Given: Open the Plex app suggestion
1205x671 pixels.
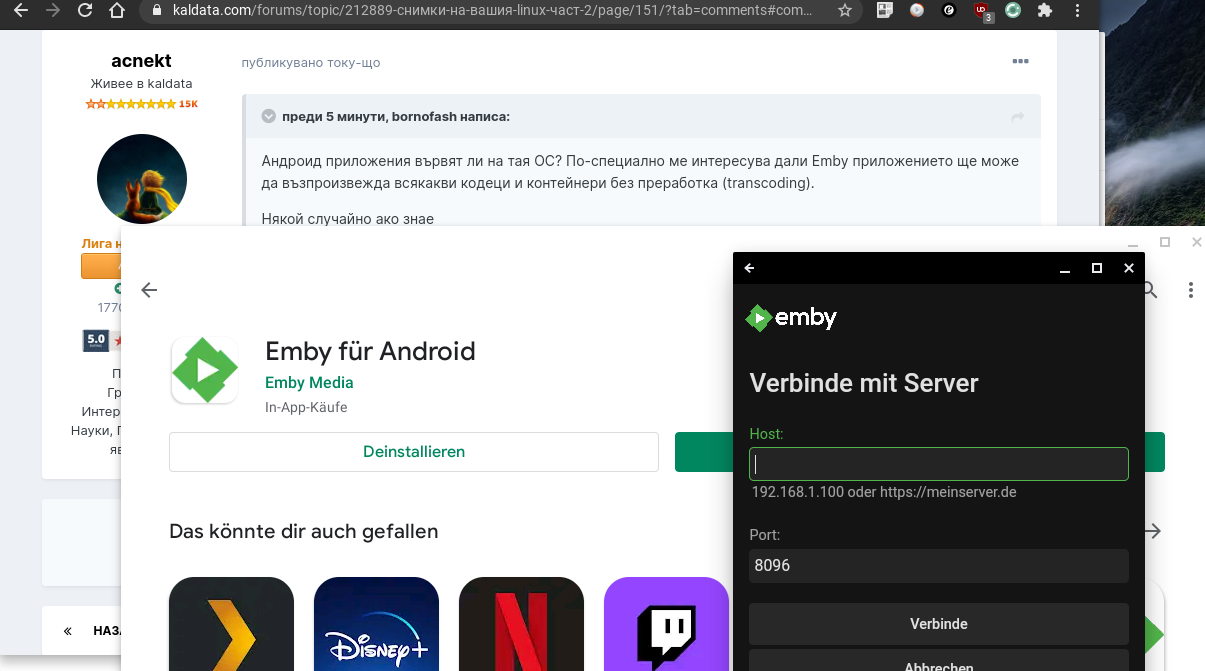Looking at the screenshot, I should point(231,624).
